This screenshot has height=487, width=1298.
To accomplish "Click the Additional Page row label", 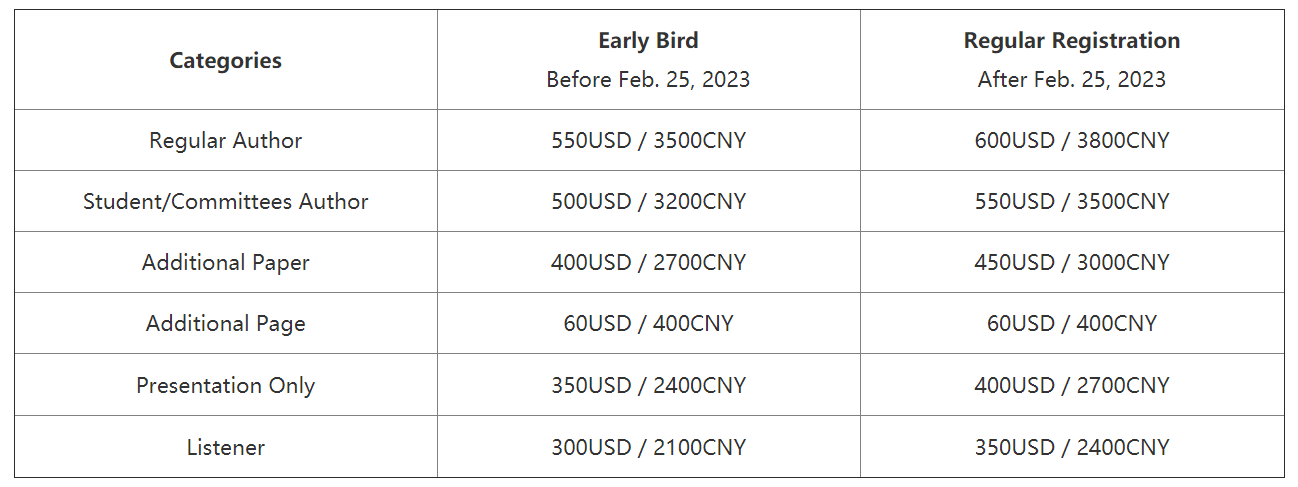I will click(x=226, y=324).
